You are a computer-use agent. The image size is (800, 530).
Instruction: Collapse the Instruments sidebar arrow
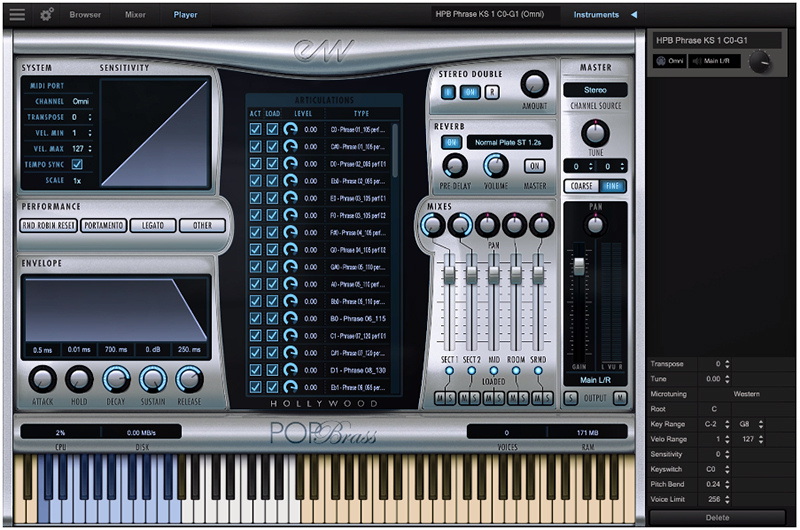(x=634, y=15)
